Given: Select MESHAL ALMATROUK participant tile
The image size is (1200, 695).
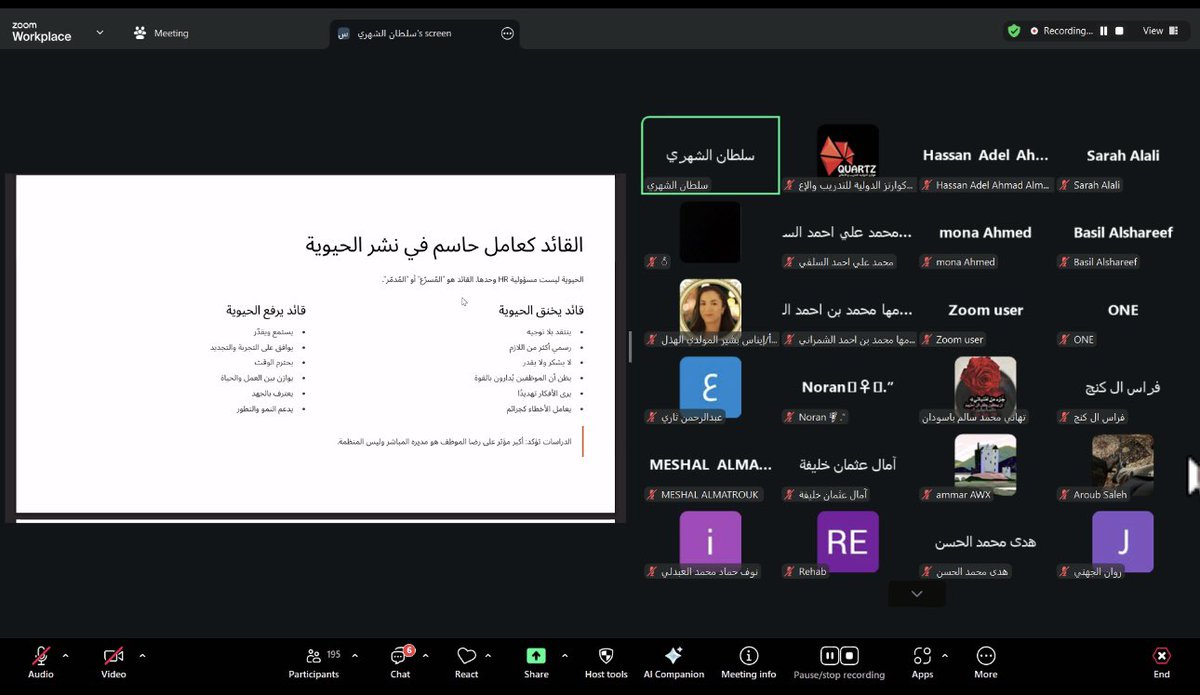Looking at the screenshot, I should point(710,465).
